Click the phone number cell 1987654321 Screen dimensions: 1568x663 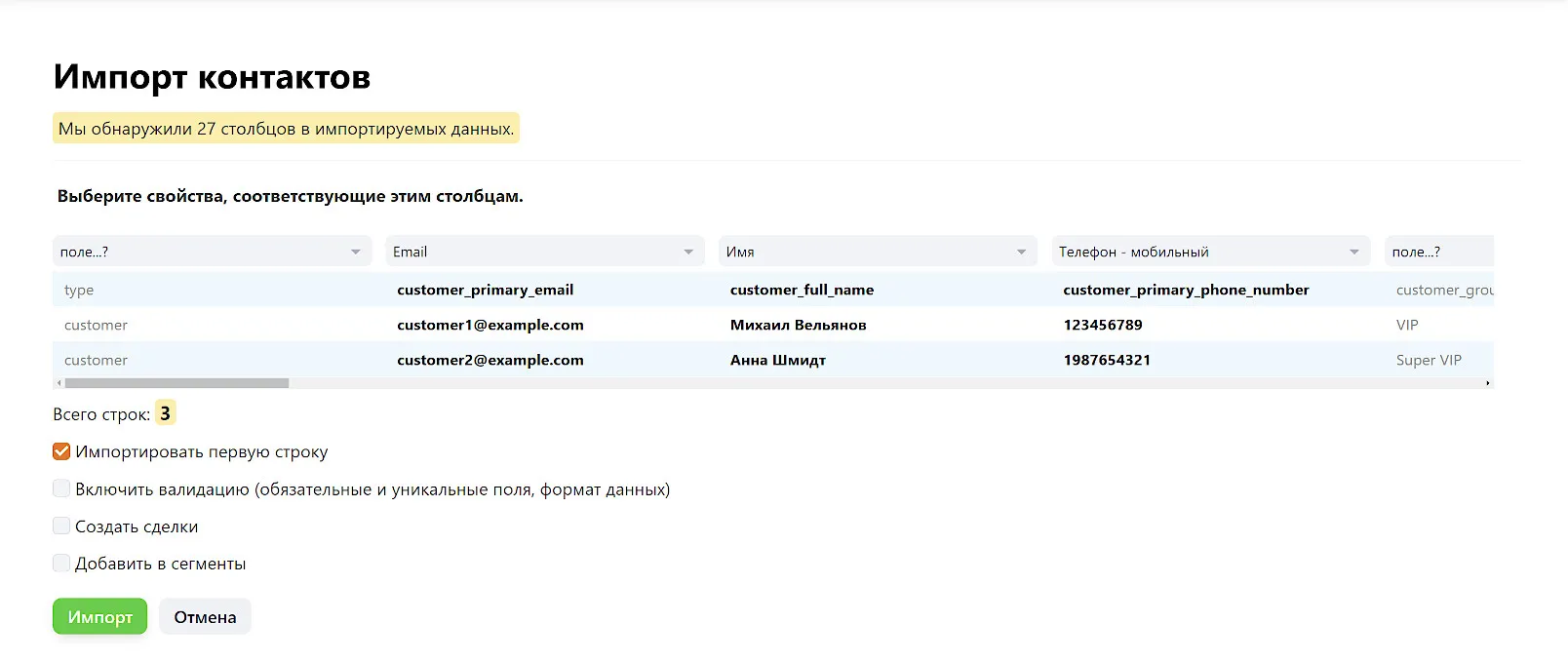(x=1107, y=360)
